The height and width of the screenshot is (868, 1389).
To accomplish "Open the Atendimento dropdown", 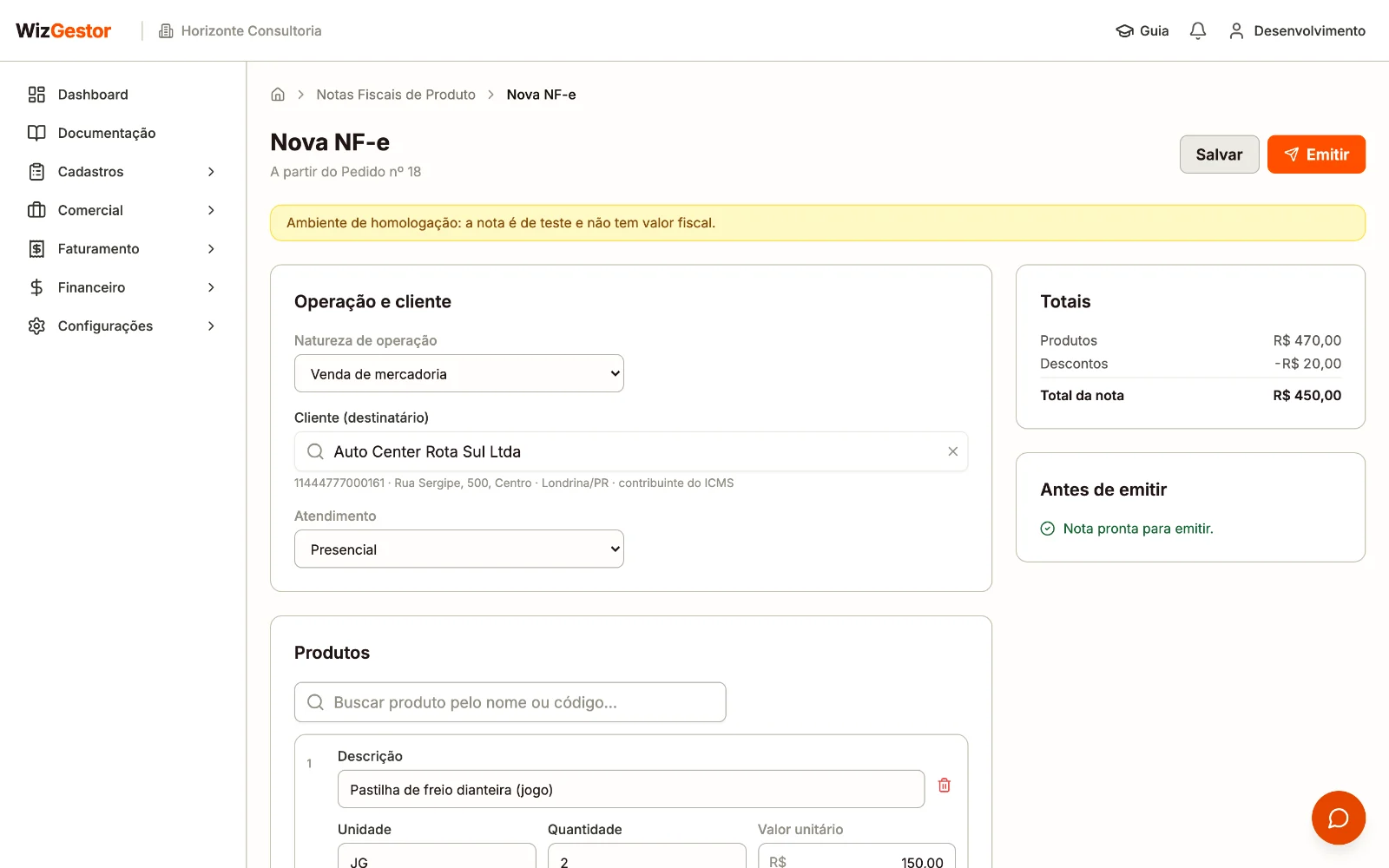I will [458, 549].
